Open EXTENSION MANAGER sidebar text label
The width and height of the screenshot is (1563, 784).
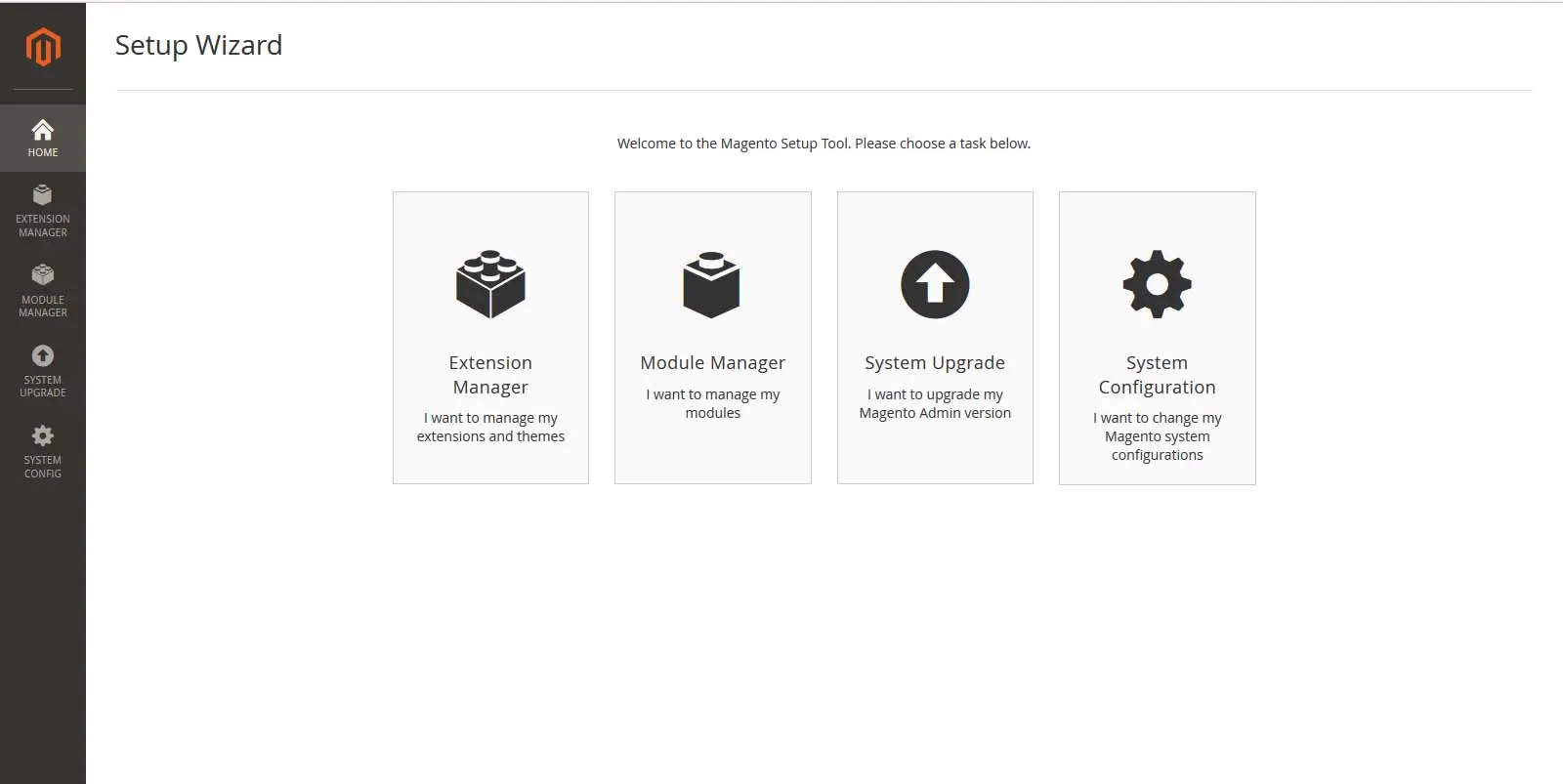pyautogui.click(x=43, y=226)
